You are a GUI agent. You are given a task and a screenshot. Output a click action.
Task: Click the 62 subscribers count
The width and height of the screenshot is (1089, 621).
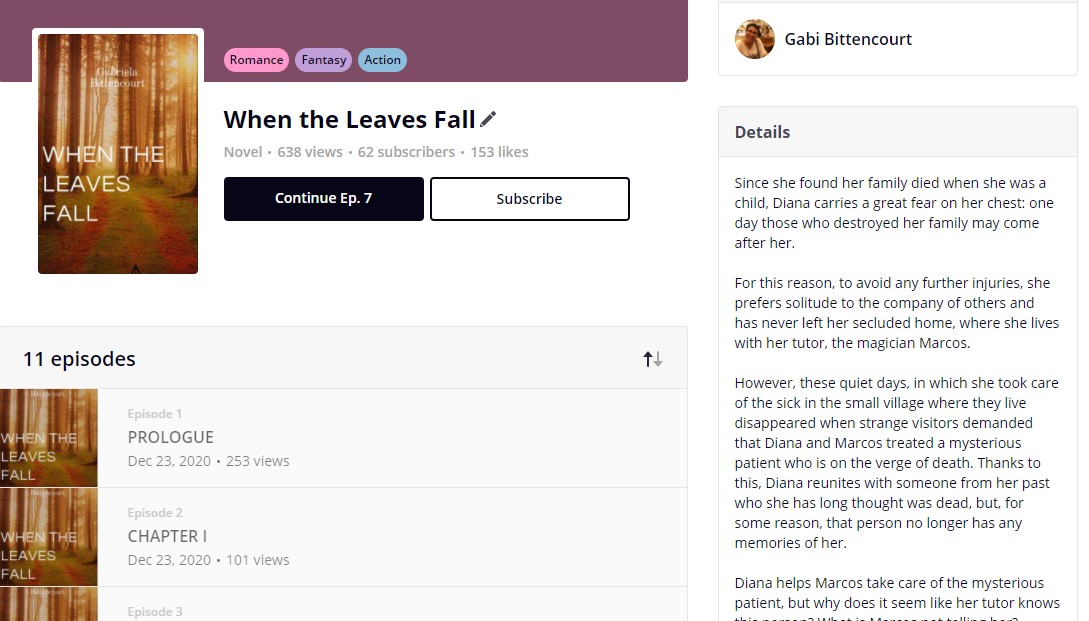pos(406,152)
